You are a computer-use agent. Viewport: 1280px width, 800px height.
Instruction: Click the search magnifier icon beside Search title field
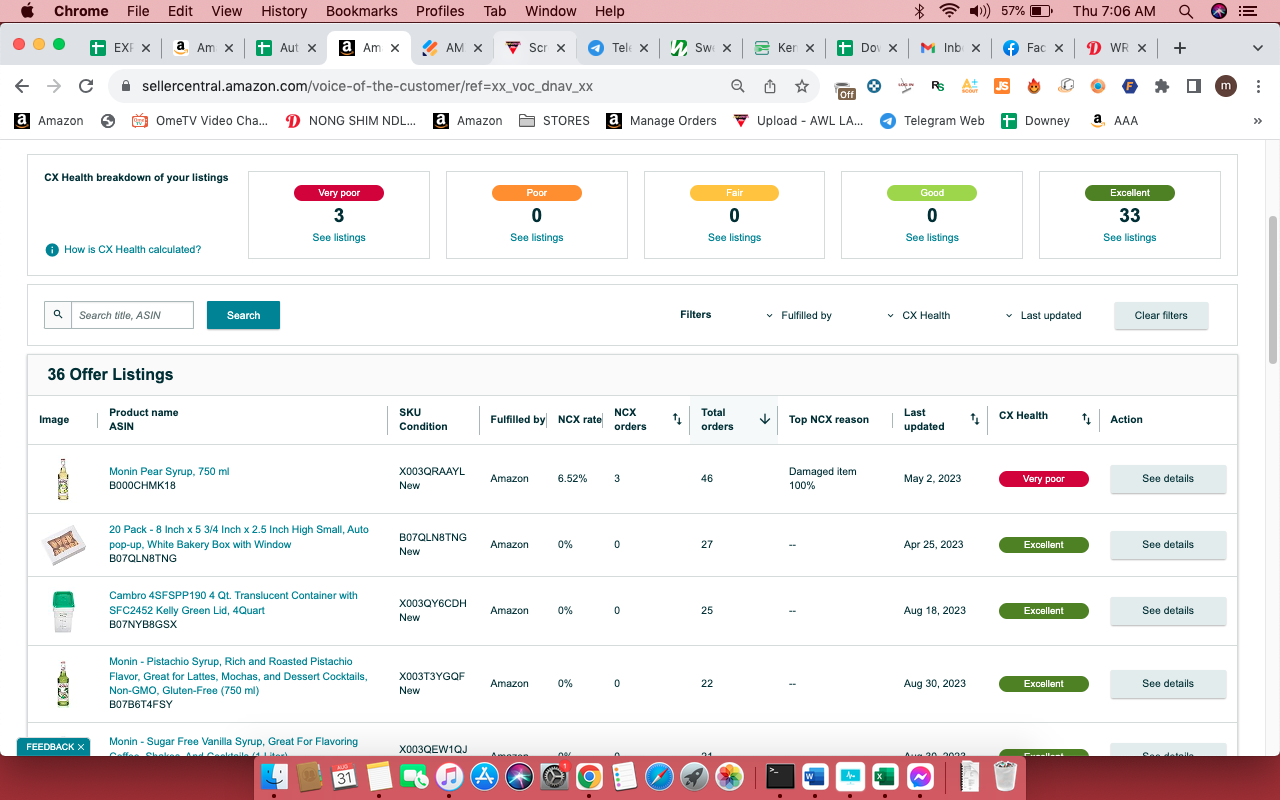click(58, 315)
